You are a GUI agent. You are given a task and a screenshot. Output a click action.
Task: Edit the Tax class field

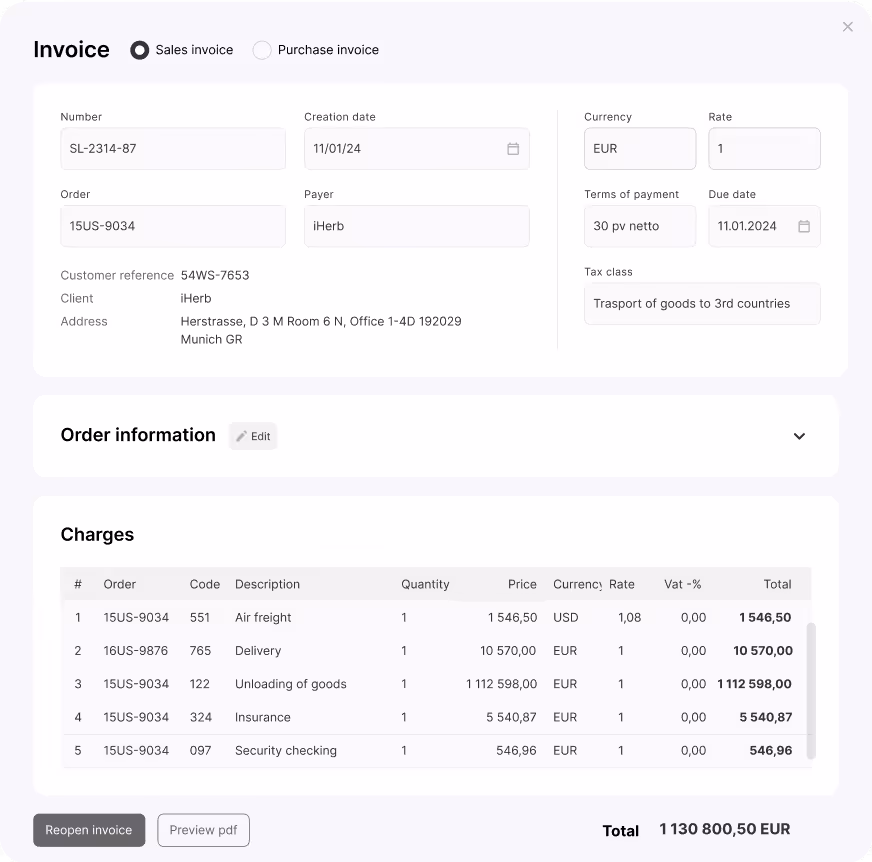[x=702, y=303]
